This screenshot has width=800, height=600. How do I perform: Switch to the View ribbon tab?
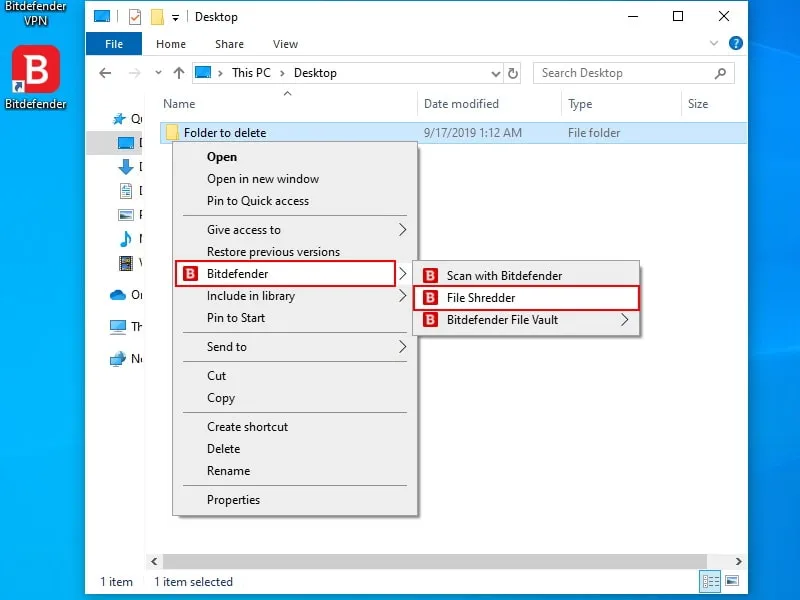tap(285, 44)
